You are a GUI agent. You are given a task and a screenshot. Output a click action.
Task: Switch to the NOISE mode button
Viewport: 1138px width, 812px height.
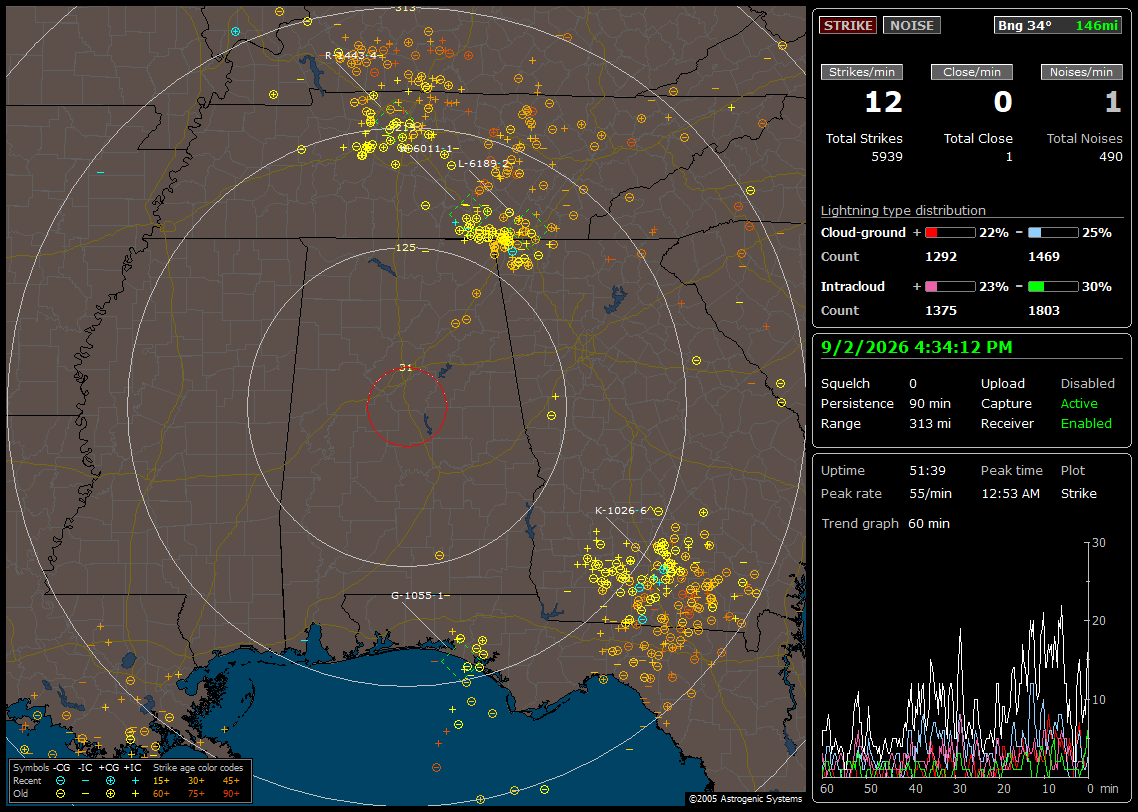pyautogui.click(x=912, y=25)
